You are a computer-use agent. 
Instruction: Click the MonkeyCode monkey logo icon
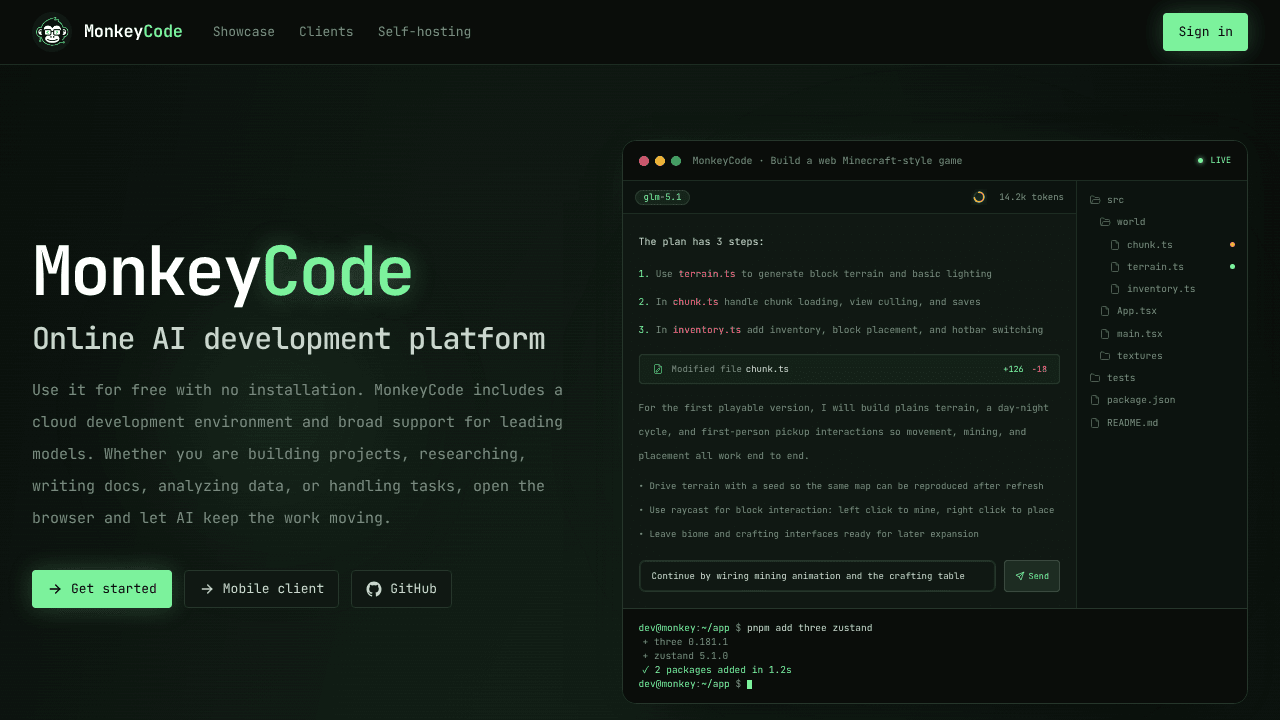point(51,32)
